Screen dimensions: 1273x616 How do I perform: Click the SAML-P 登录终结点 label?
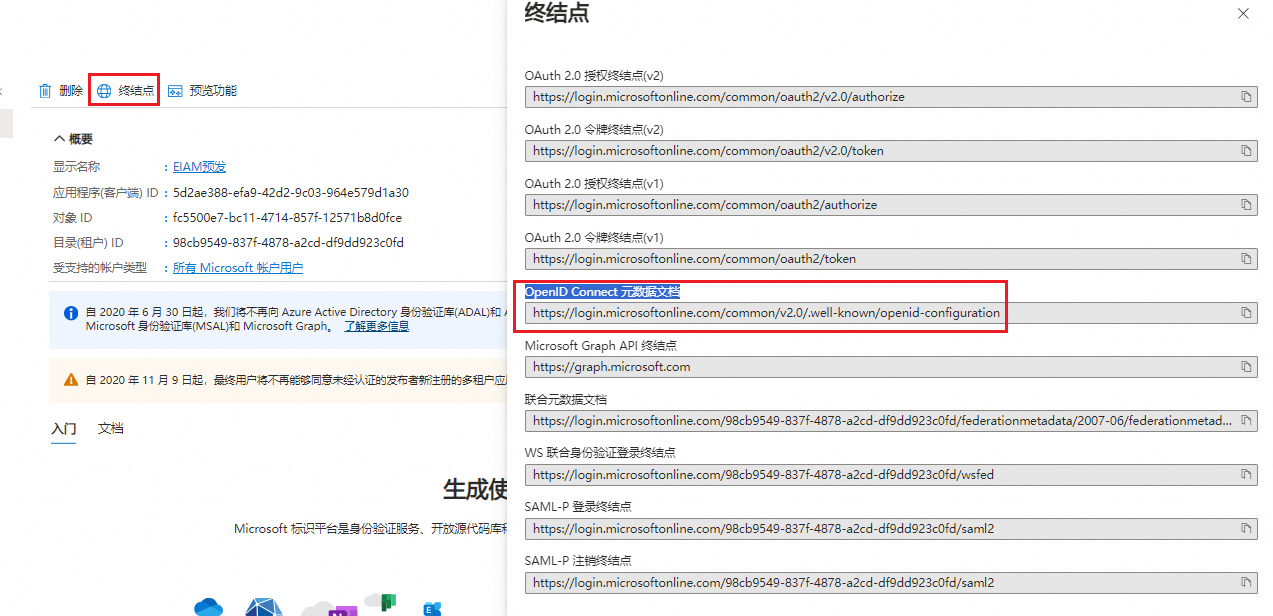point(578,507)
